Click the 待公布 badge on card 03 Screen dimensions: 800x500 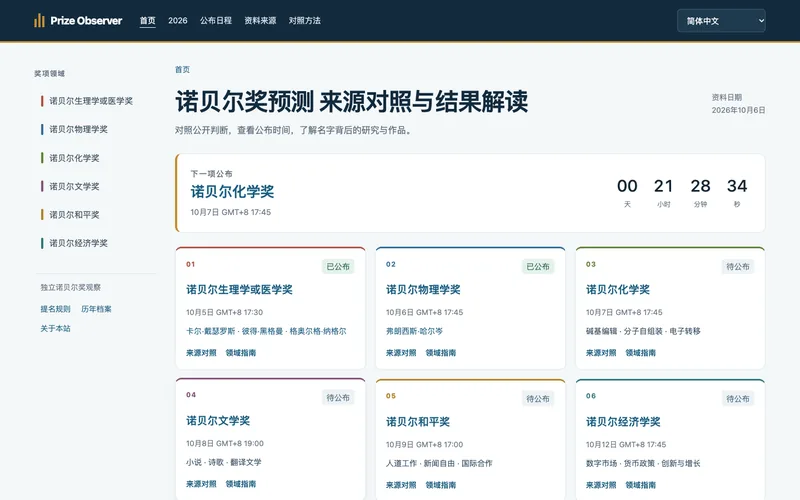[738, 266]
